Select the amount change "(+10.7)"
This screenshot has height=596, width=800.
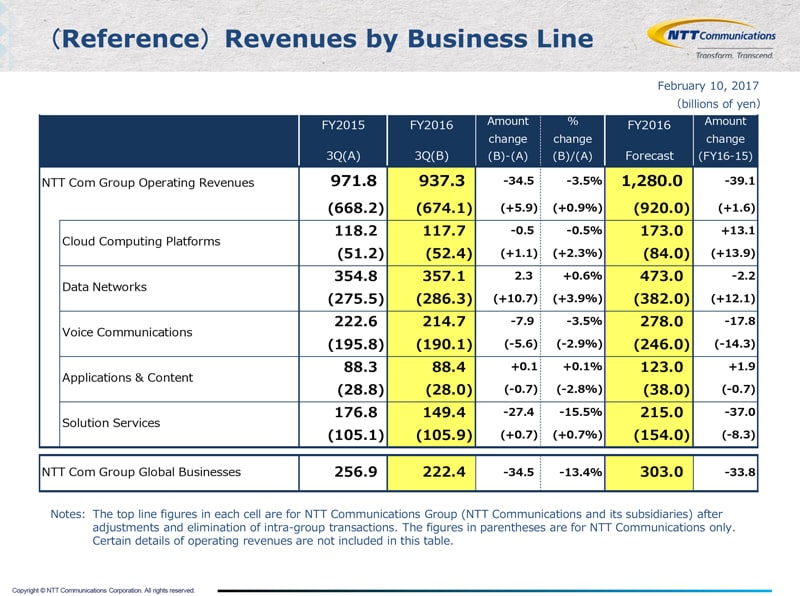pyautogui.click(x=515, y=299)
